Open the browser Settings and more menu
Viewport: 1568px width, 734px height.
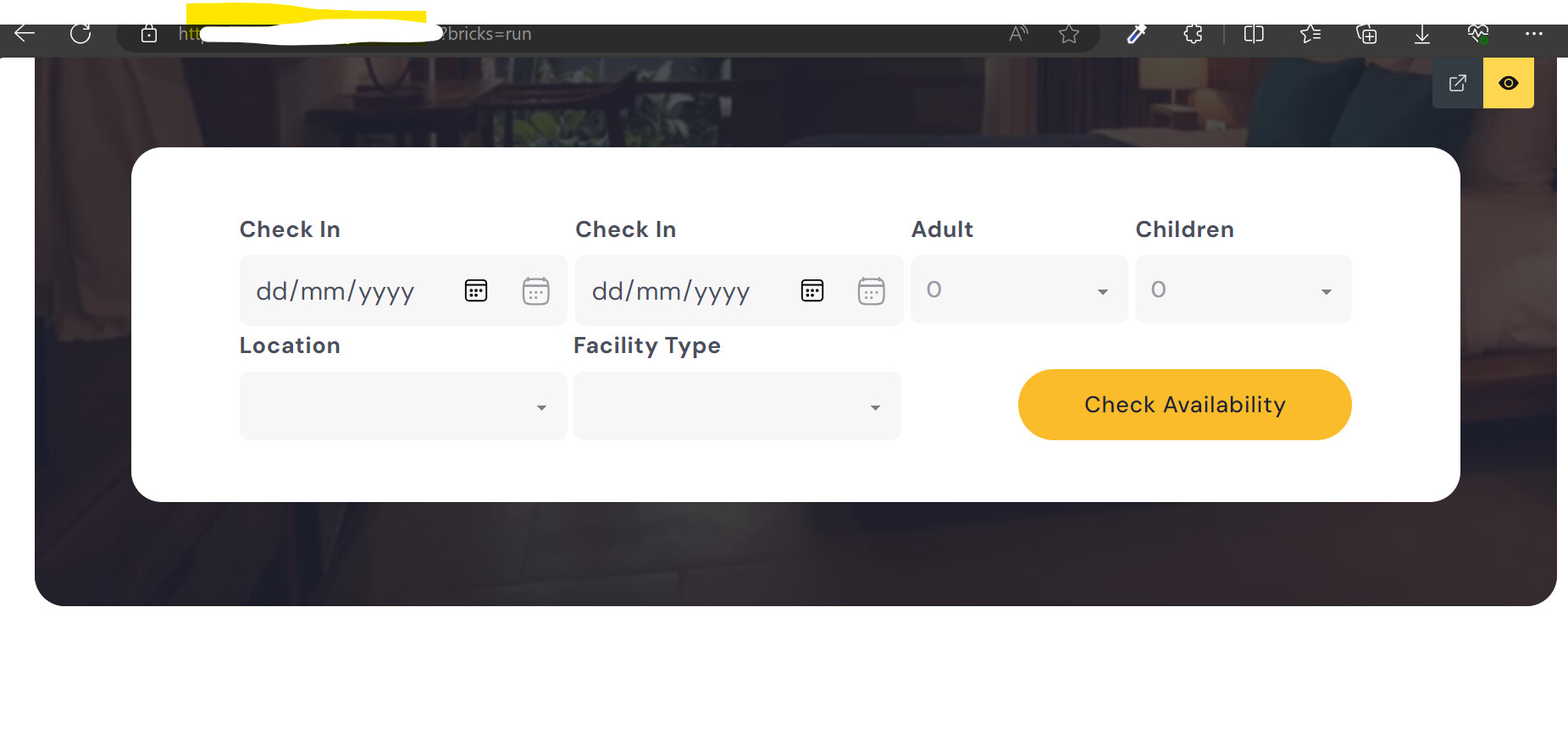coord(1534,34)
